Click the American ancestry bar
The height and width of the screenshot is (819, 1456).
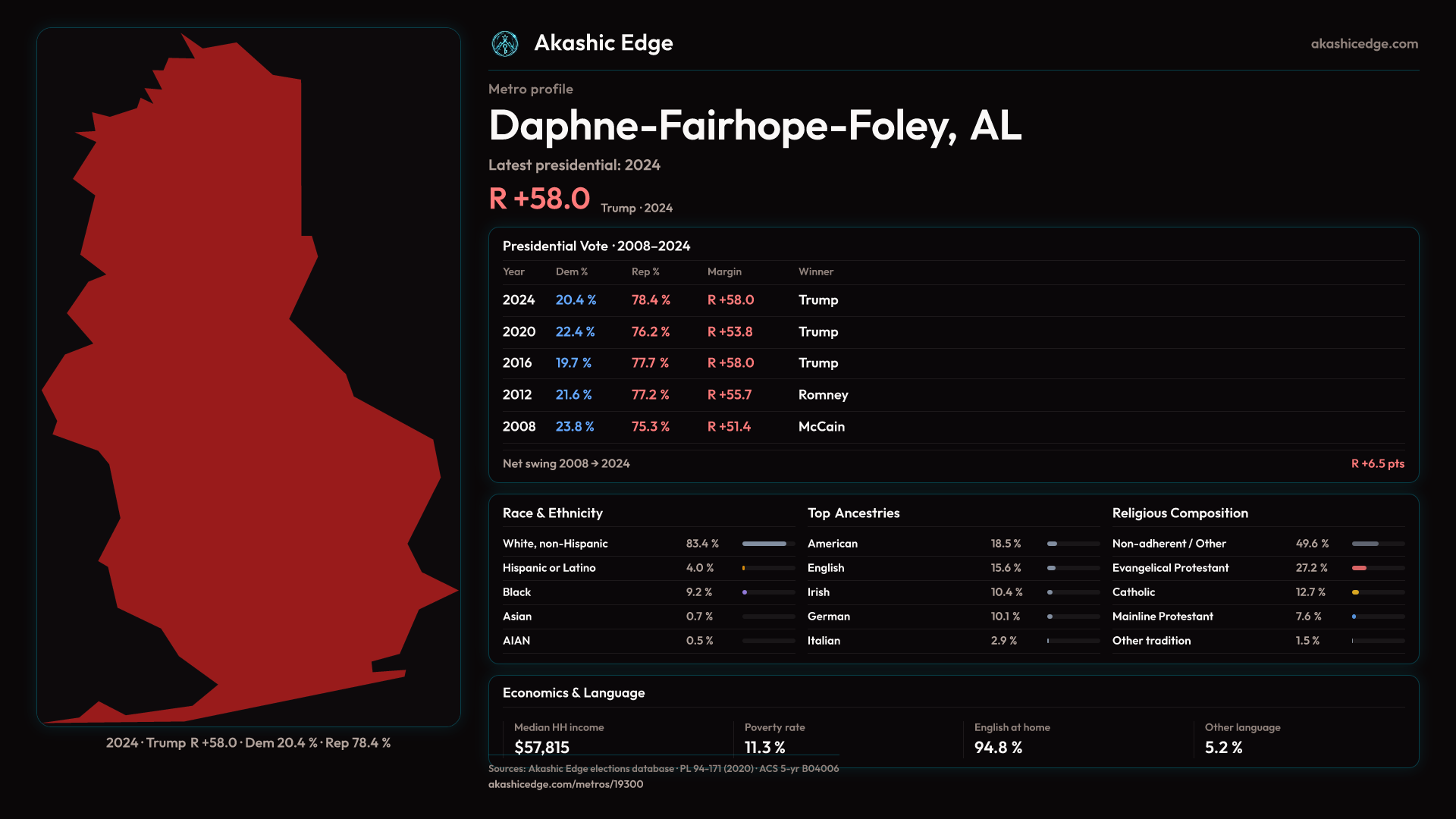1072,544
